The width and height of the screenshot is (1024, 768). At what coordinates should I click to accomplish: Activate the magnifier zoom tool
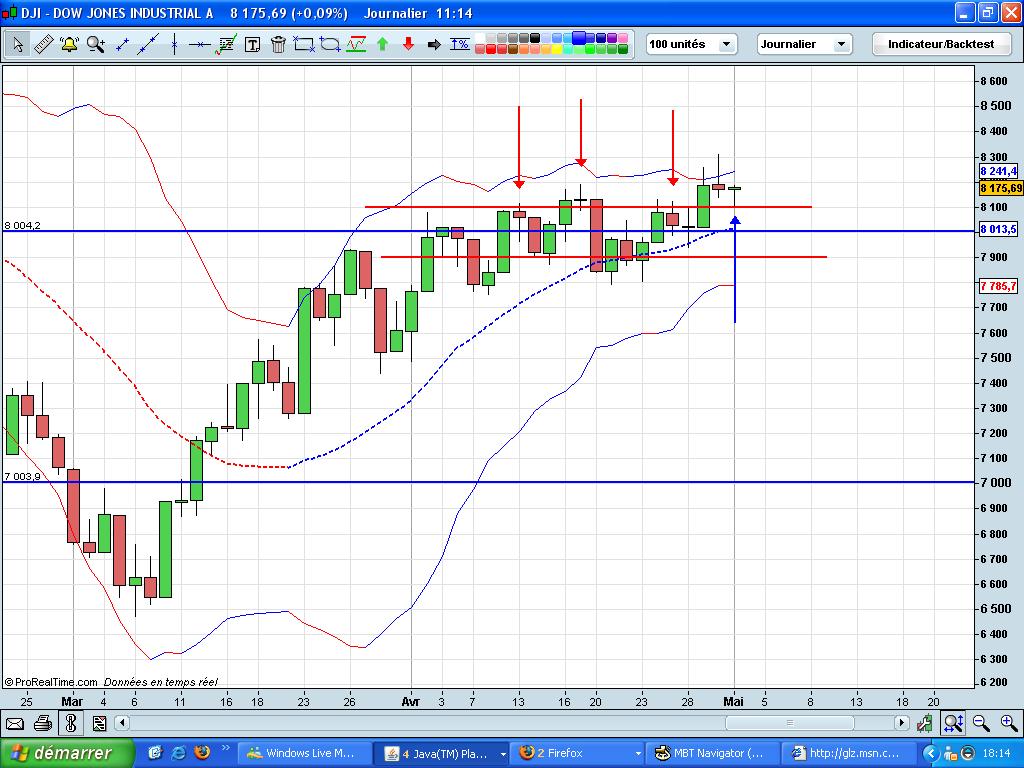point(95,44)
